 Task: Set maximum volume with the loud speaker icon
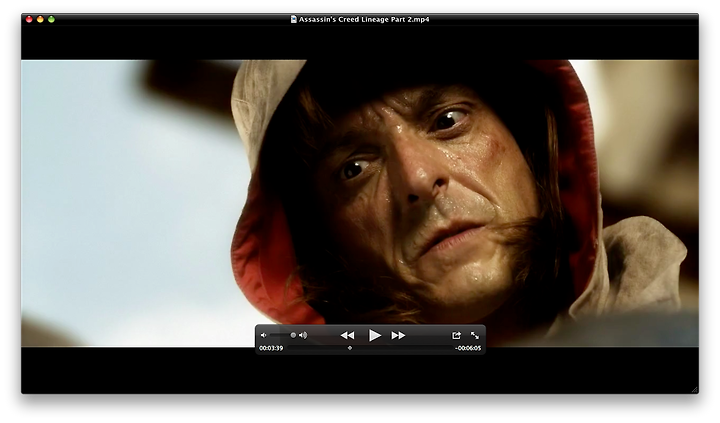pyautogui.click(x=303, y=335)
